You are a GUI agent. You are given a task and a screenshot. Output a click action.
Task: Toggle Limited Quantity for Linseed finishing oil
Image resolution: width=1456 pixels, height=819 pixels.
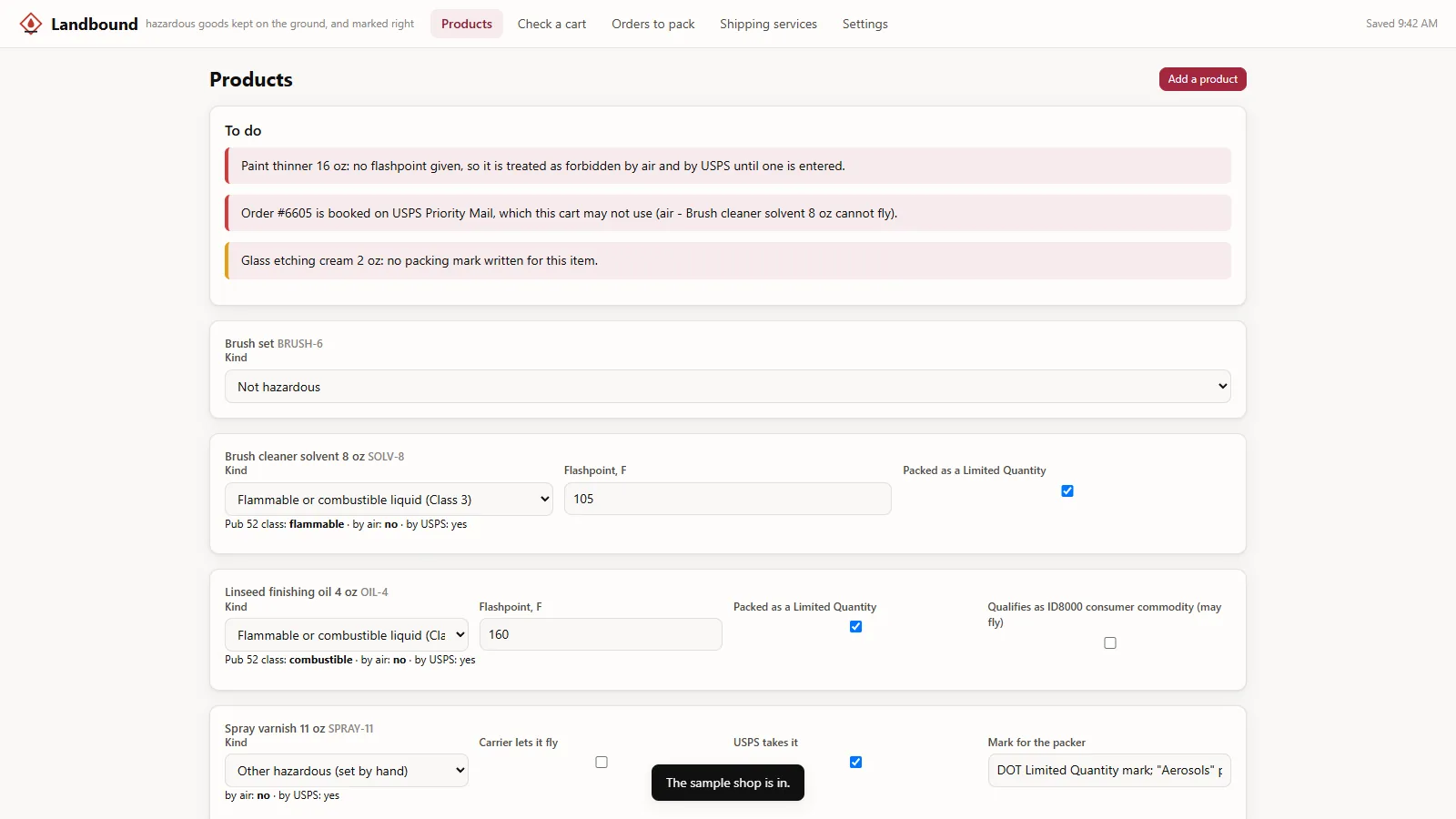pyautogui.click(x=855, y=627)
